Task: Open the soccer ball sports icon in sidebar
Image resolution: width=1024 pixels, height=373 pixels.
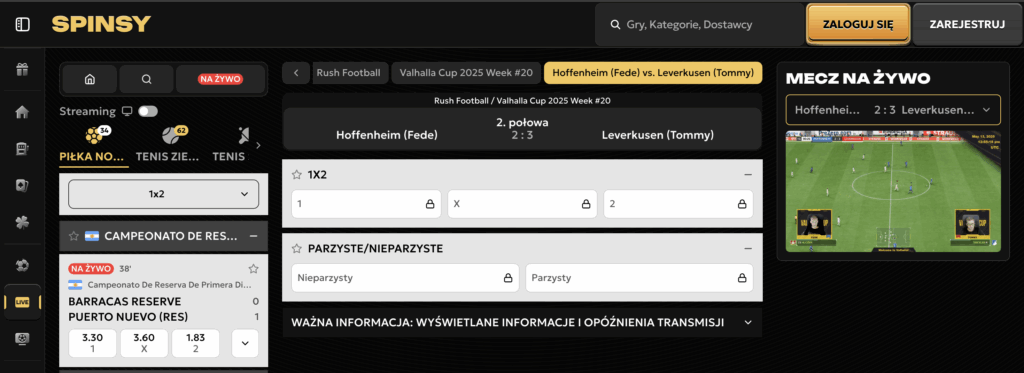Action: pos(22,265)
